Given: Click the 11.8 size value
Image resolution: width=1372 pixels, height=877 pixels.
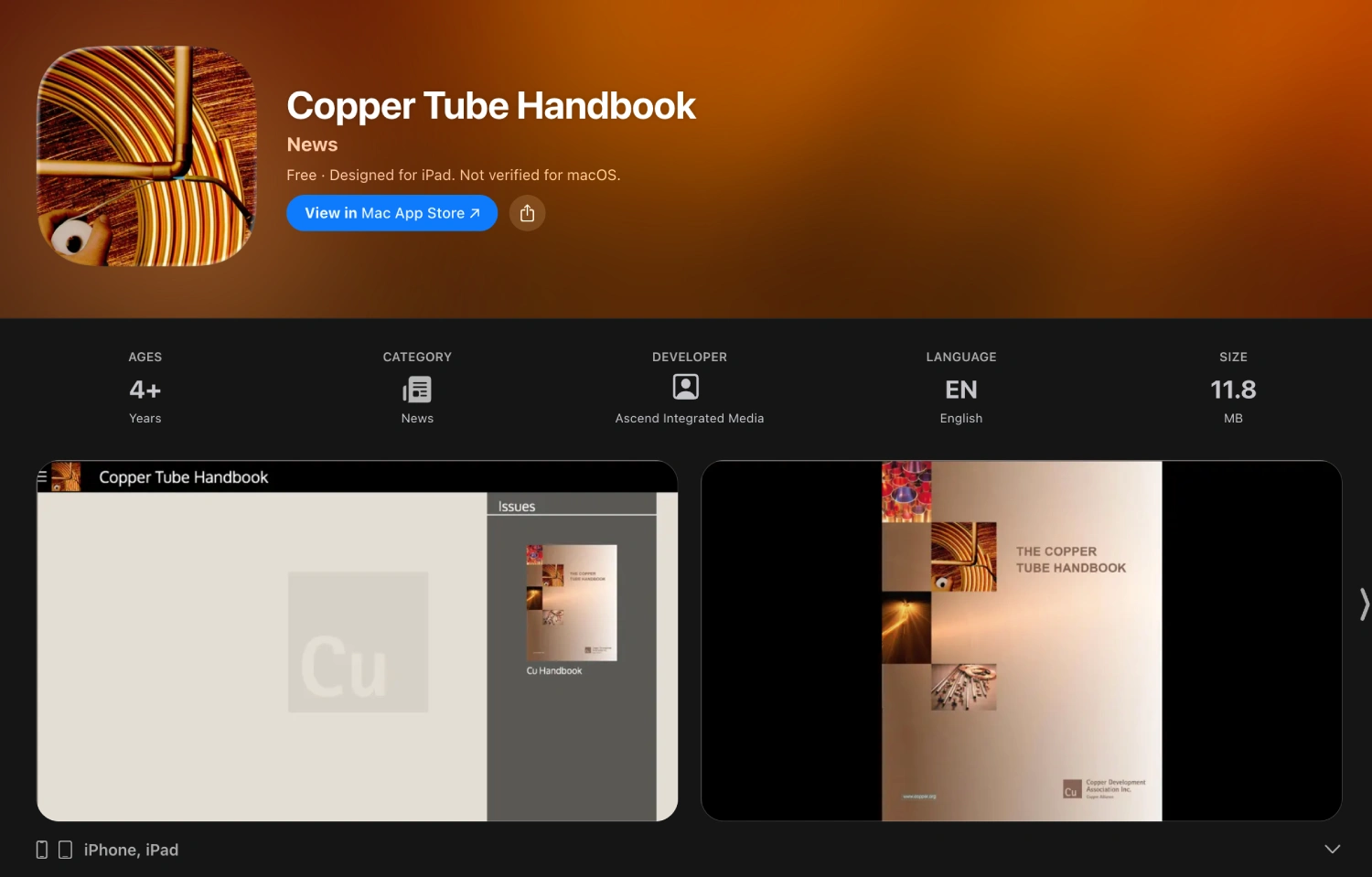Looking at the screenshot, I should 1233,390.
